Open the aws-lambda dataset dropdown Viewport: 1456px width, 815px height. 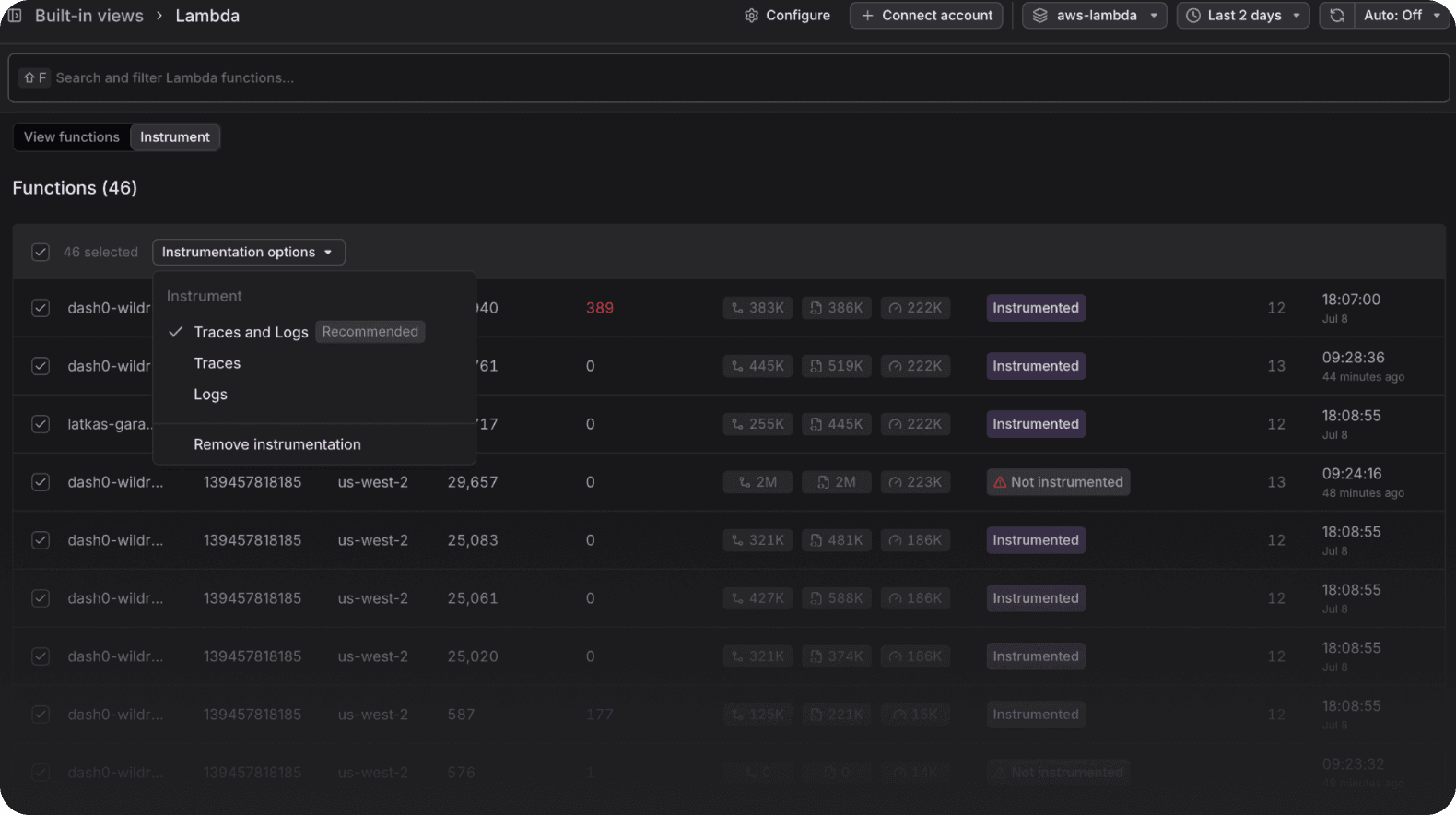click(1094, 16)
